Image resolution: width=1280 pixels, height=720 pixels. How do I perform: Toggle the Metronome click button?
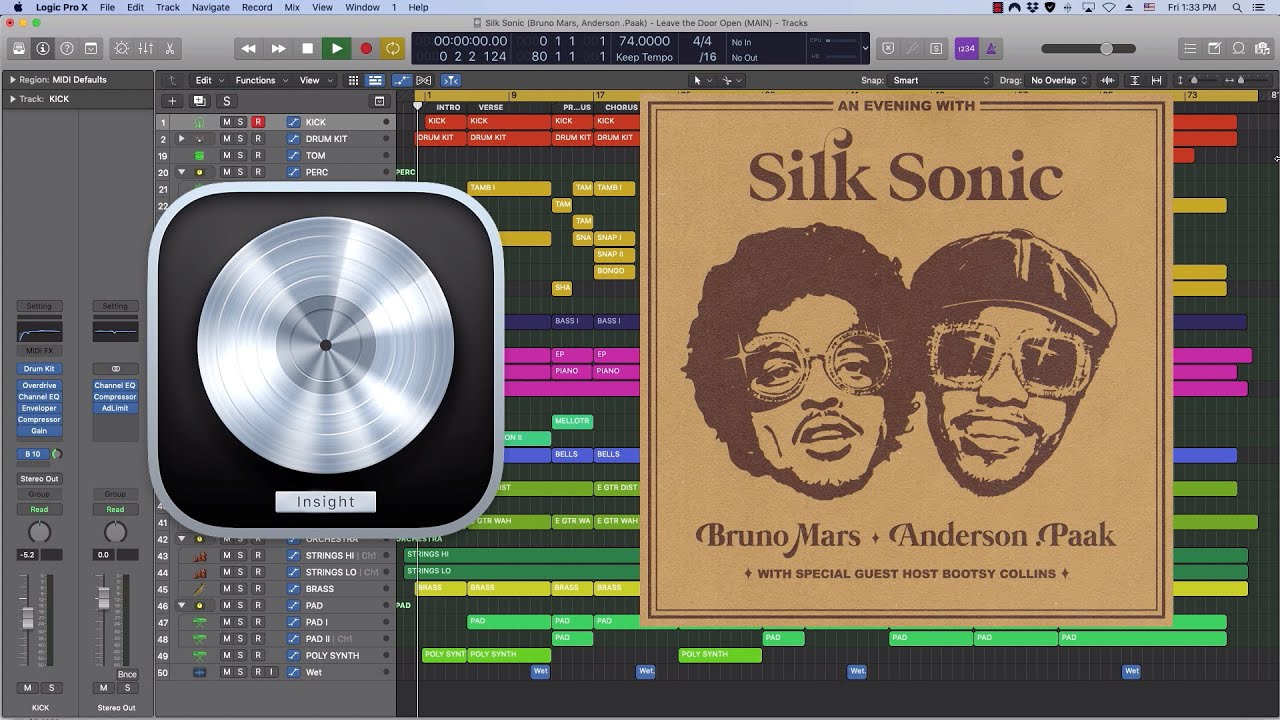click(991, 48)
